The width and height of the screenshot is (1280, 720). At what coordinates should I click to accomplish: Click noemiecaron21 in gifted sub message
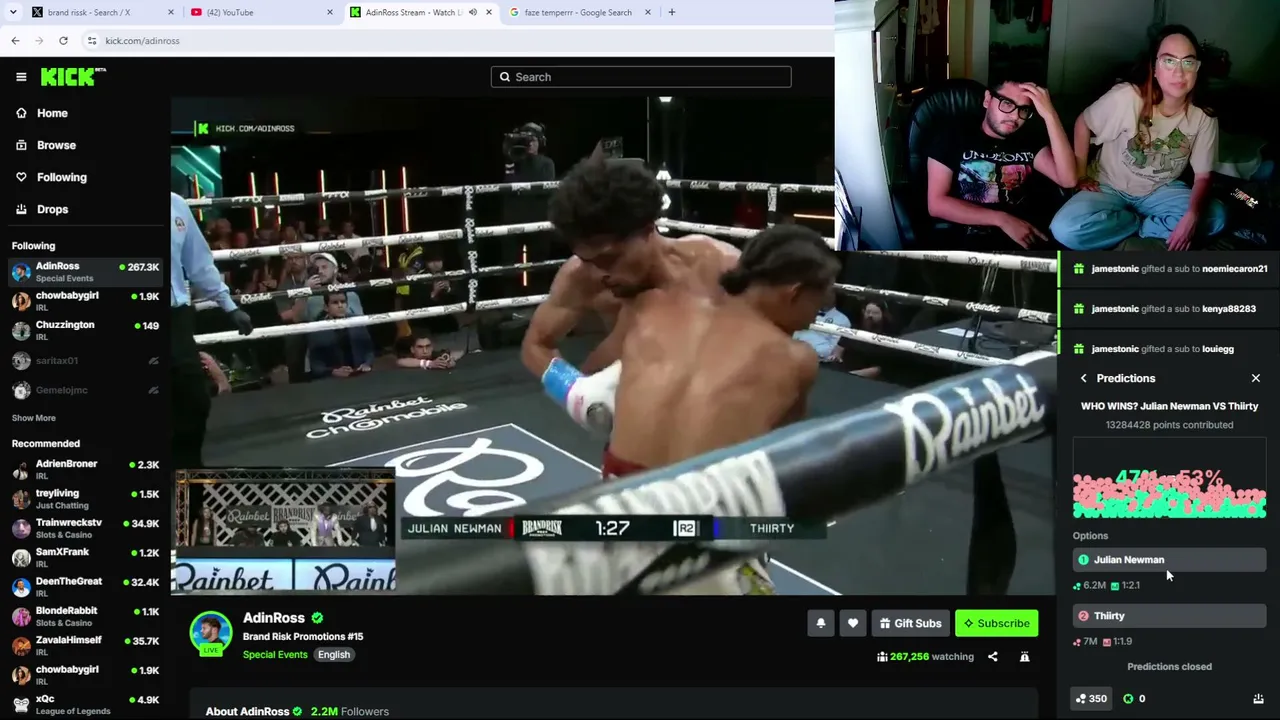click(x=1234, y=269)
